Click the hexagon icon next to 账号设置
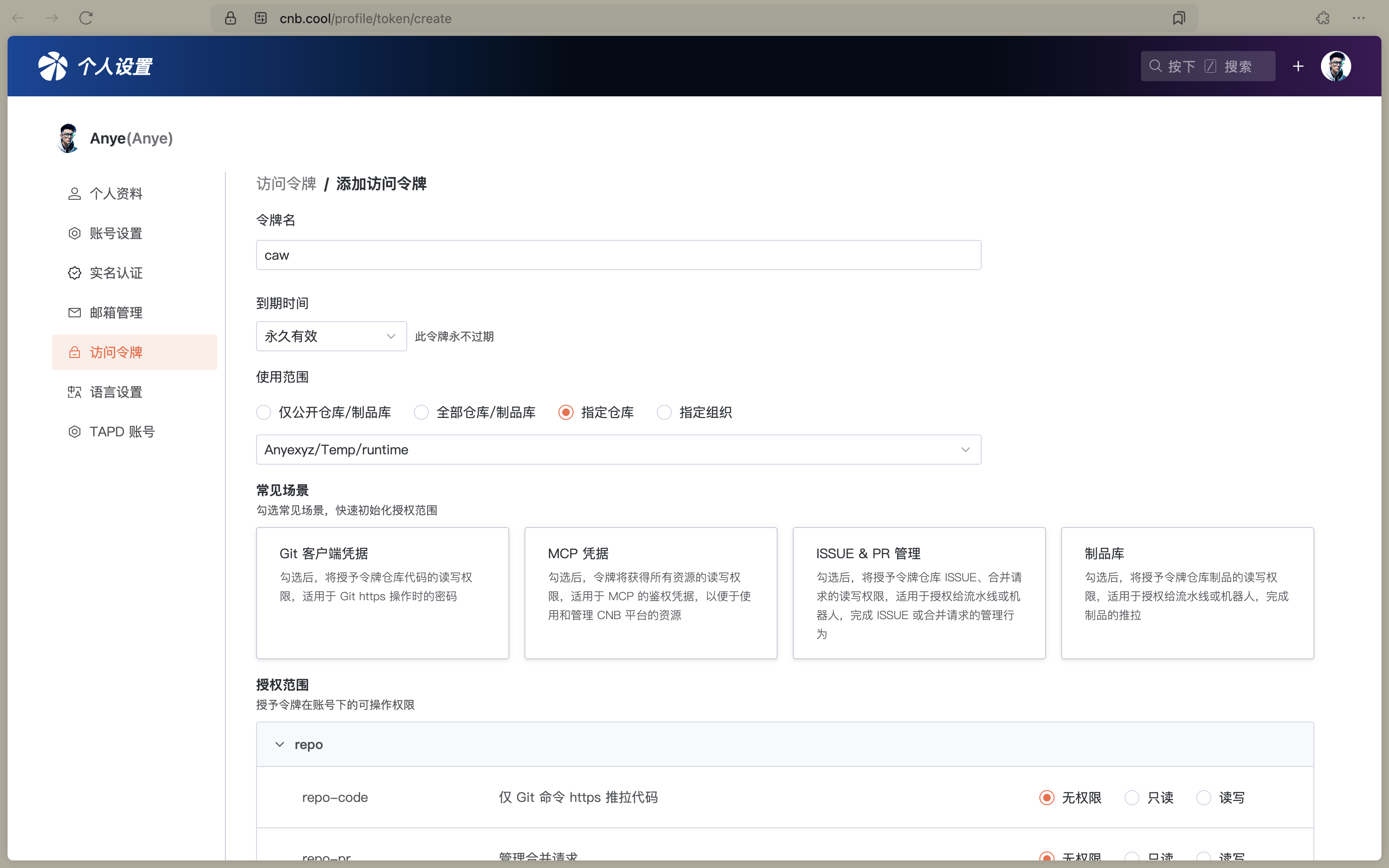 74,234
